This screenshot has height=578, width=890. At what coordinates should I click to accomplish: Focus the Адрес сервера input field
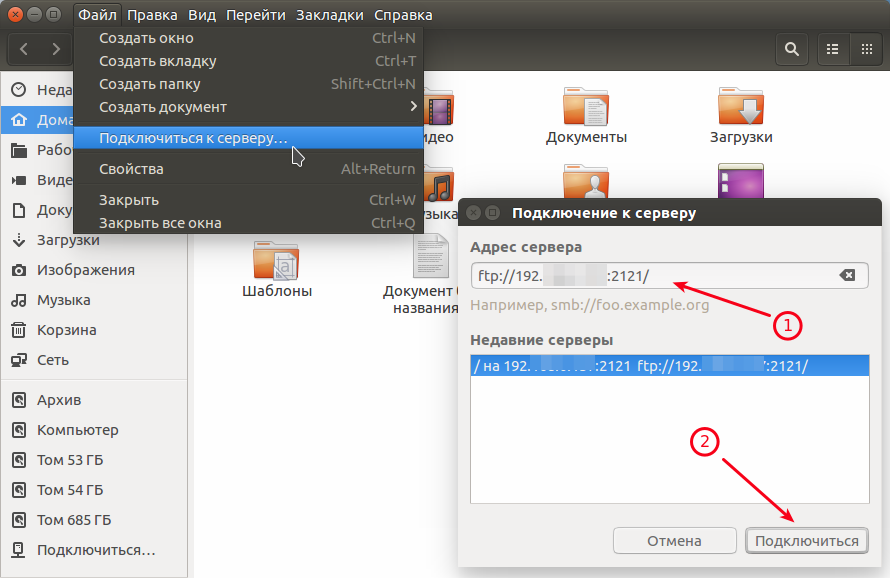point(669,276)
